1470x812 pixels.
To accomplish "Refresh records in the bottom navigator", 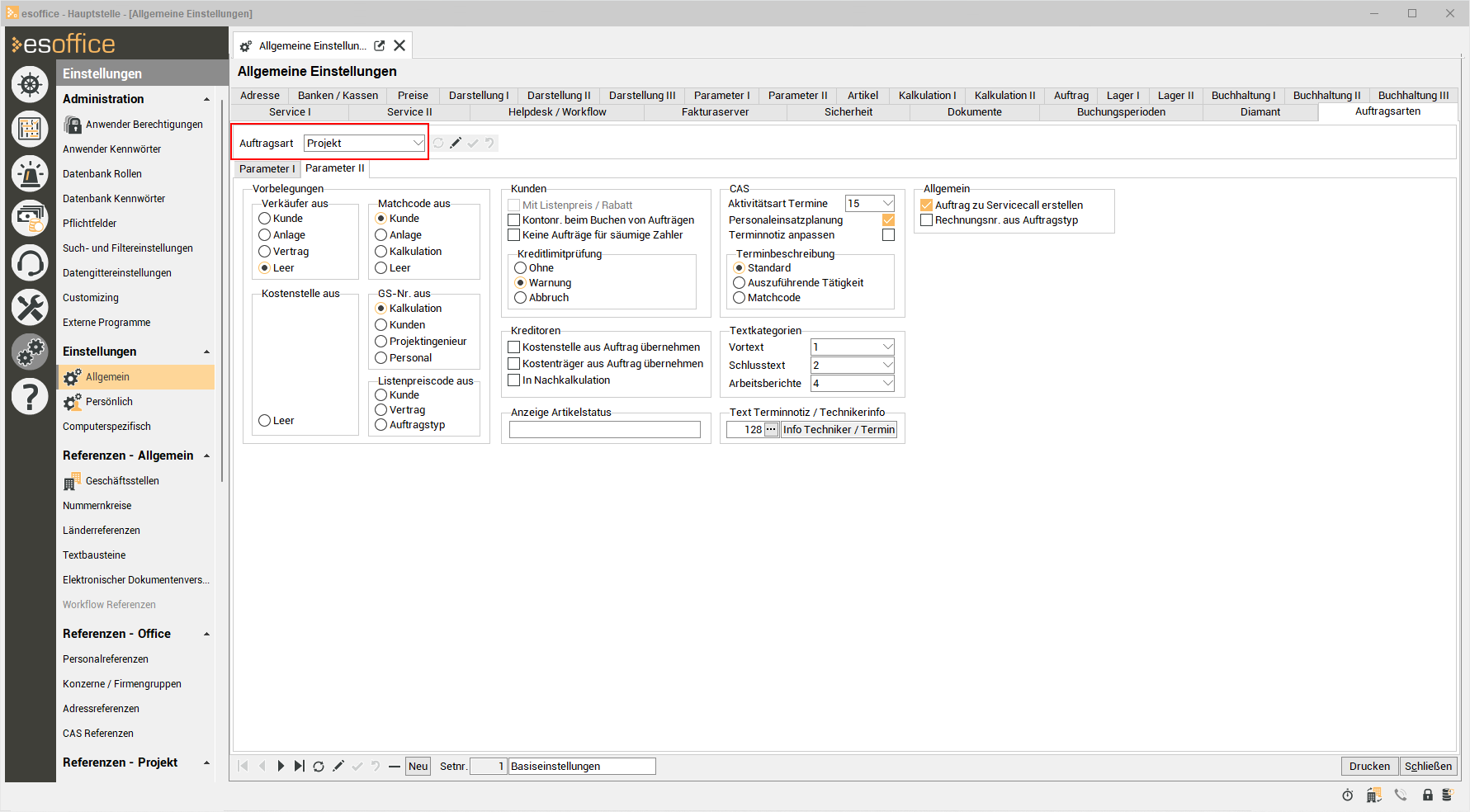I will 319,766.
